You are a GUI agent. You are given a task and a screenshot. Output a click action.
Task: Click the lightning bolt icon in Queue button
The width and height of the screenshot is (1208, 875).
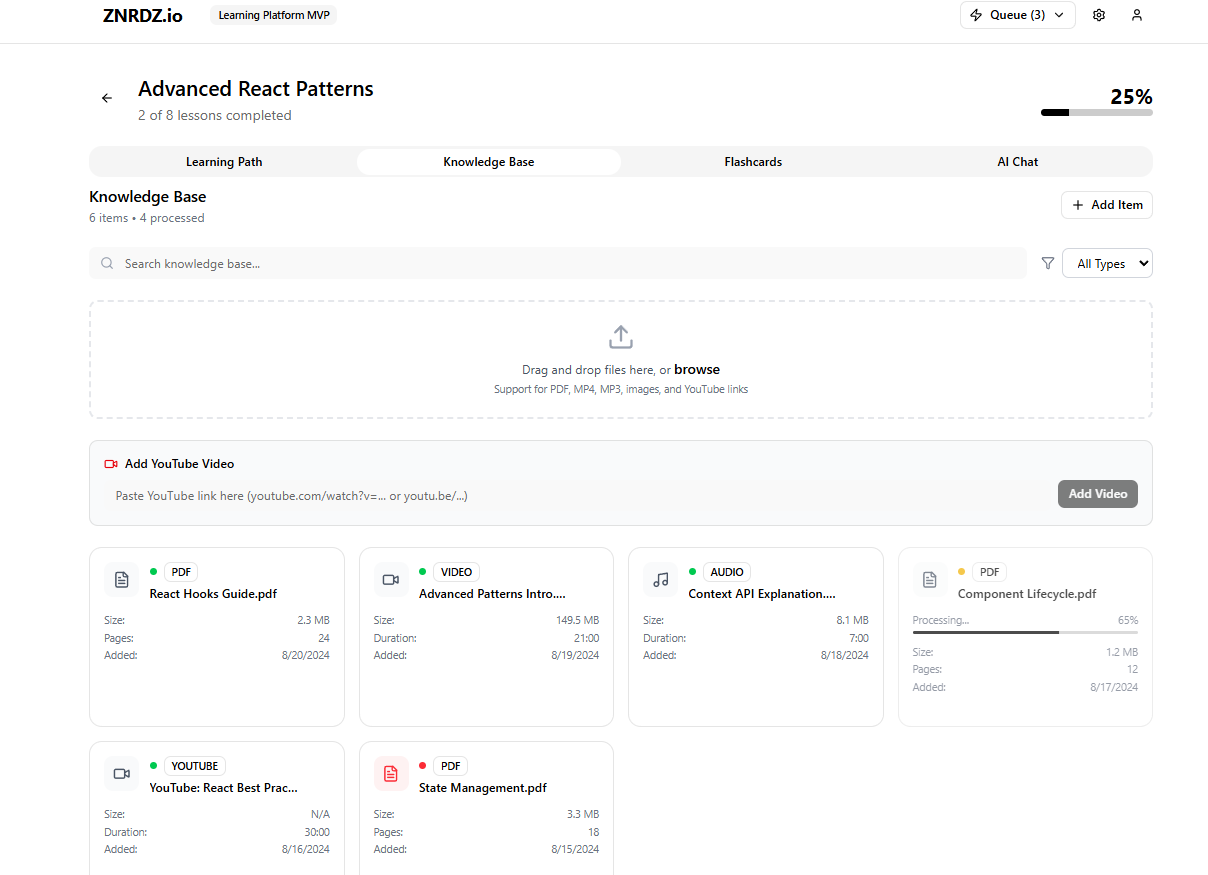click(977, 15)
